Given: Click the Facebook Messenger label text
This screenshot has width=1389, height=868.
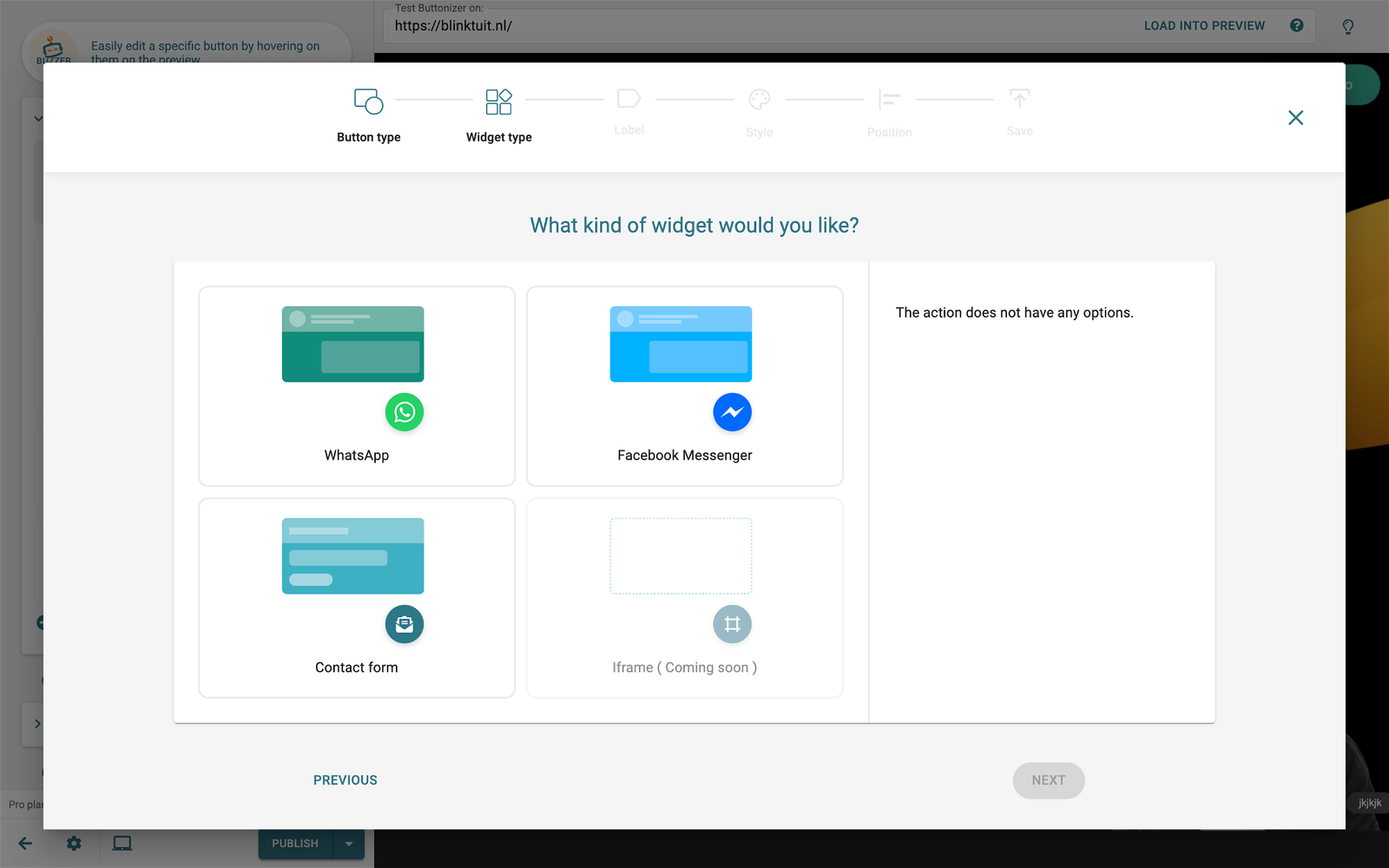Looking at the screenshot, I should click(x=685, y=455).
